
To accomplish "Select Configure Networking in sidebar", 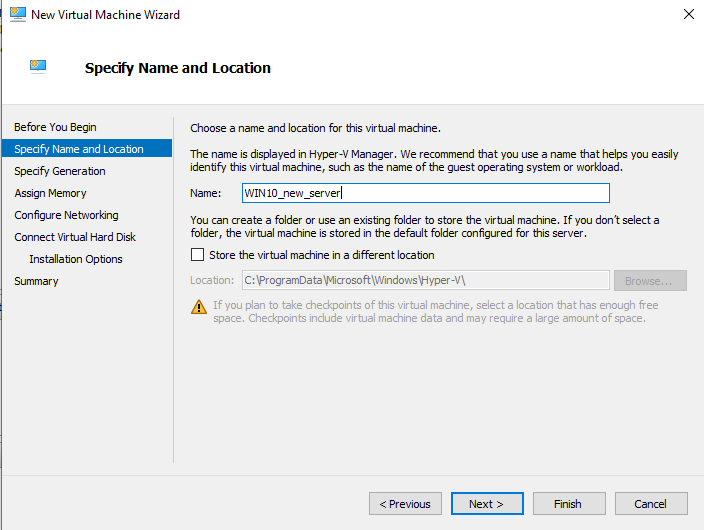I will 66,215.
